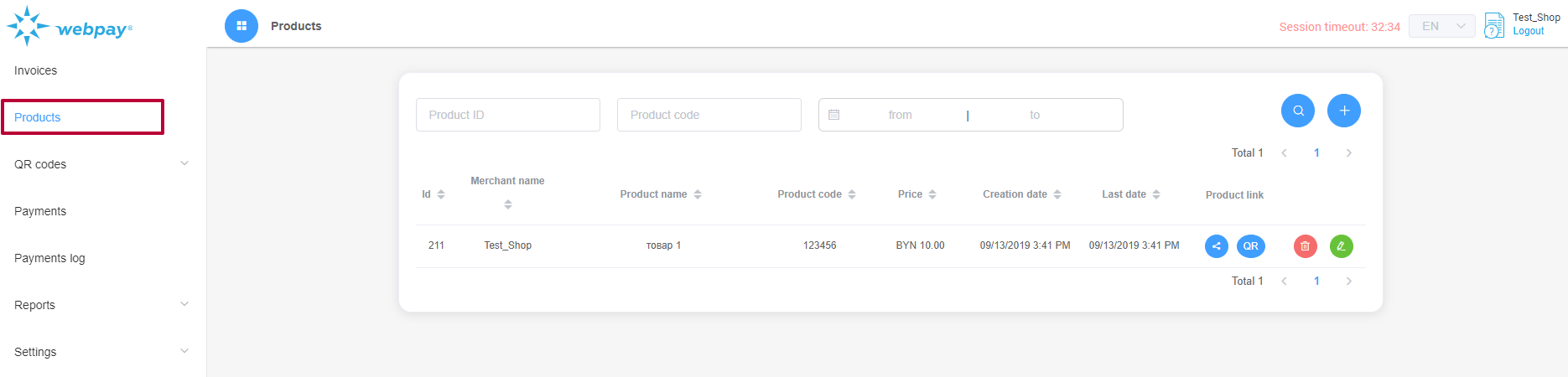Open QR code for product 211

click(x=1250, y=246)
